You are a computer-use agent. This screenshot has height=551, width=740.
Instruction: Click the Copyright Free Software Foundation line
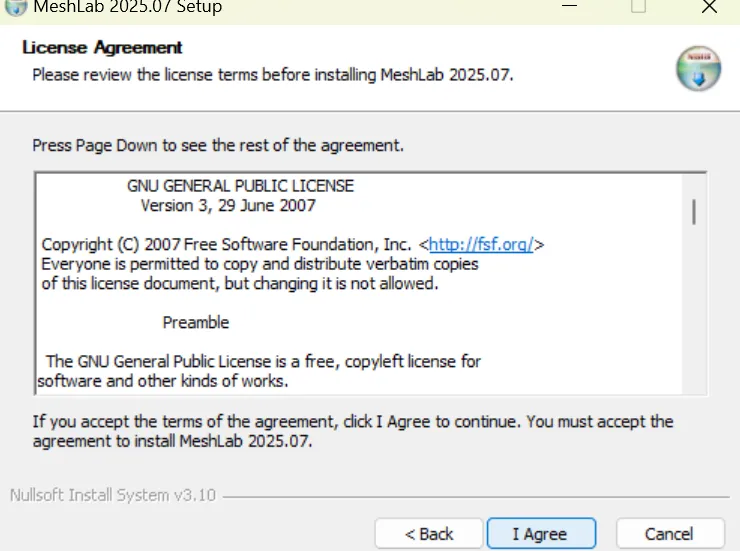pyautogui.click(x=293, y=244)
